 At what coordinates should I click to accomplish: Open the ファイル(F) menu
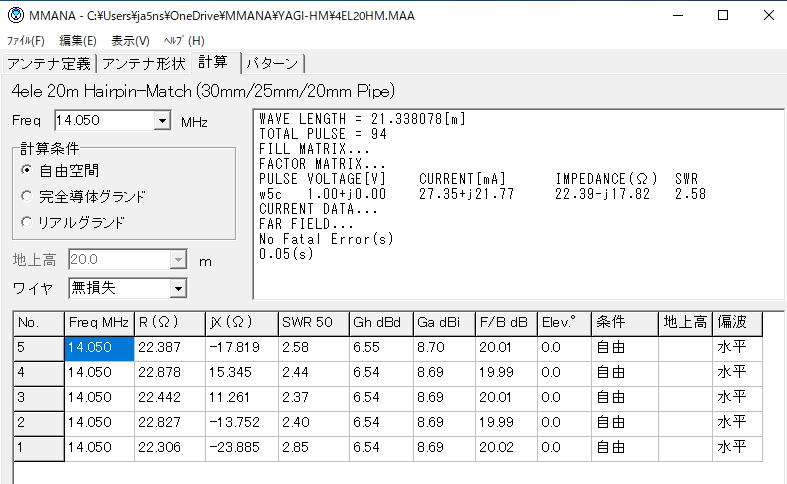pyautogui.click(x=26, y=41)
